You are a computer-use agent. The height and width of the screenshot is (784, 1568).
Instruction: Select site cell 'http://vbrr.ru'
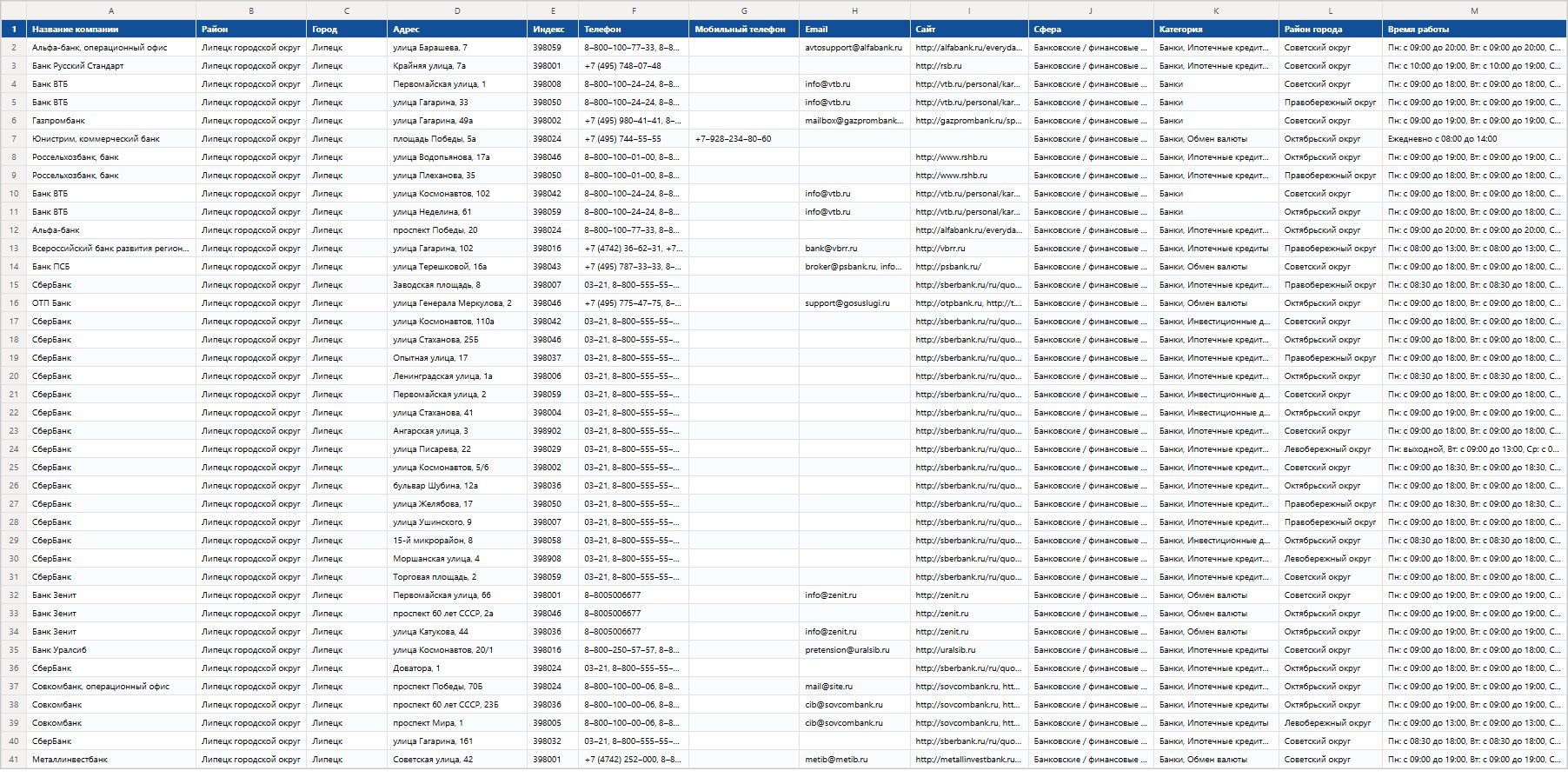click(969, 249)
